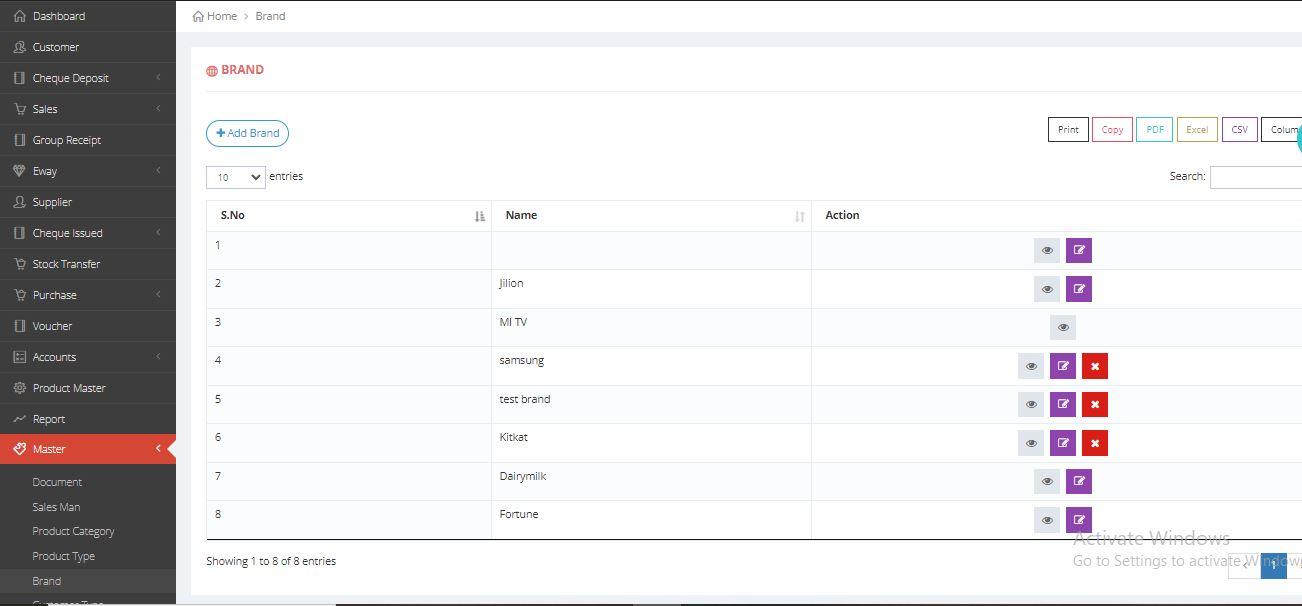Click the Search input field
Viewport: 1302px width, 606px height.
click(x=1255, y=177)
